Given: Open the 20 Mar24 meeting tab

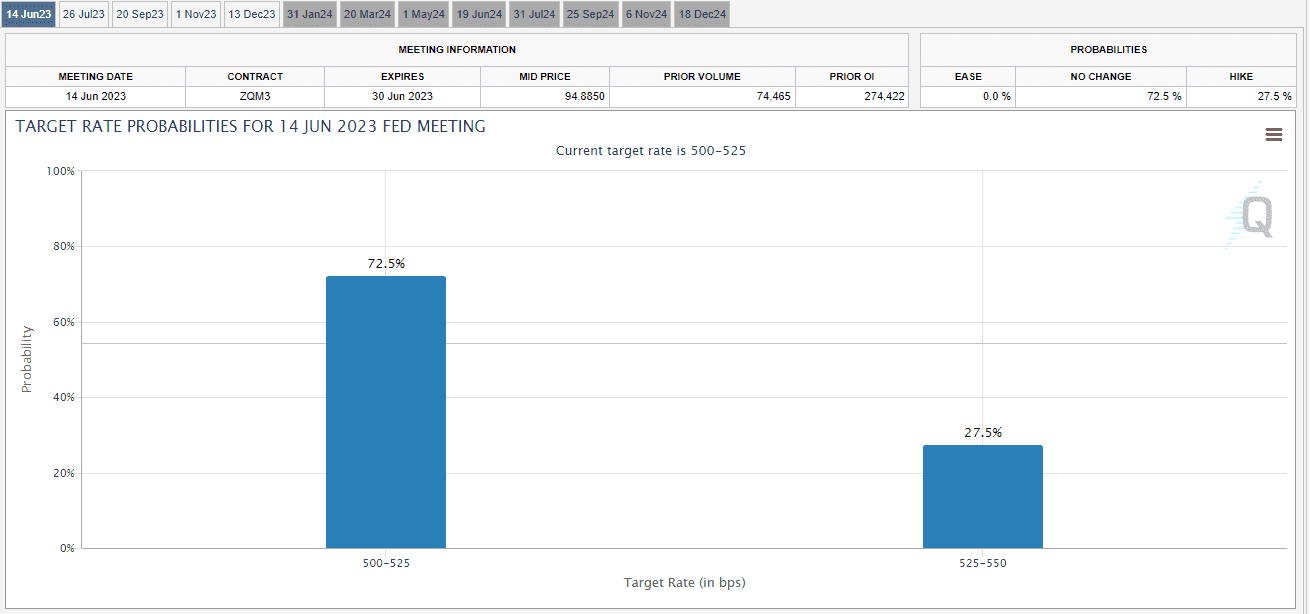Looking at the screenshot, I should (367, 14).
